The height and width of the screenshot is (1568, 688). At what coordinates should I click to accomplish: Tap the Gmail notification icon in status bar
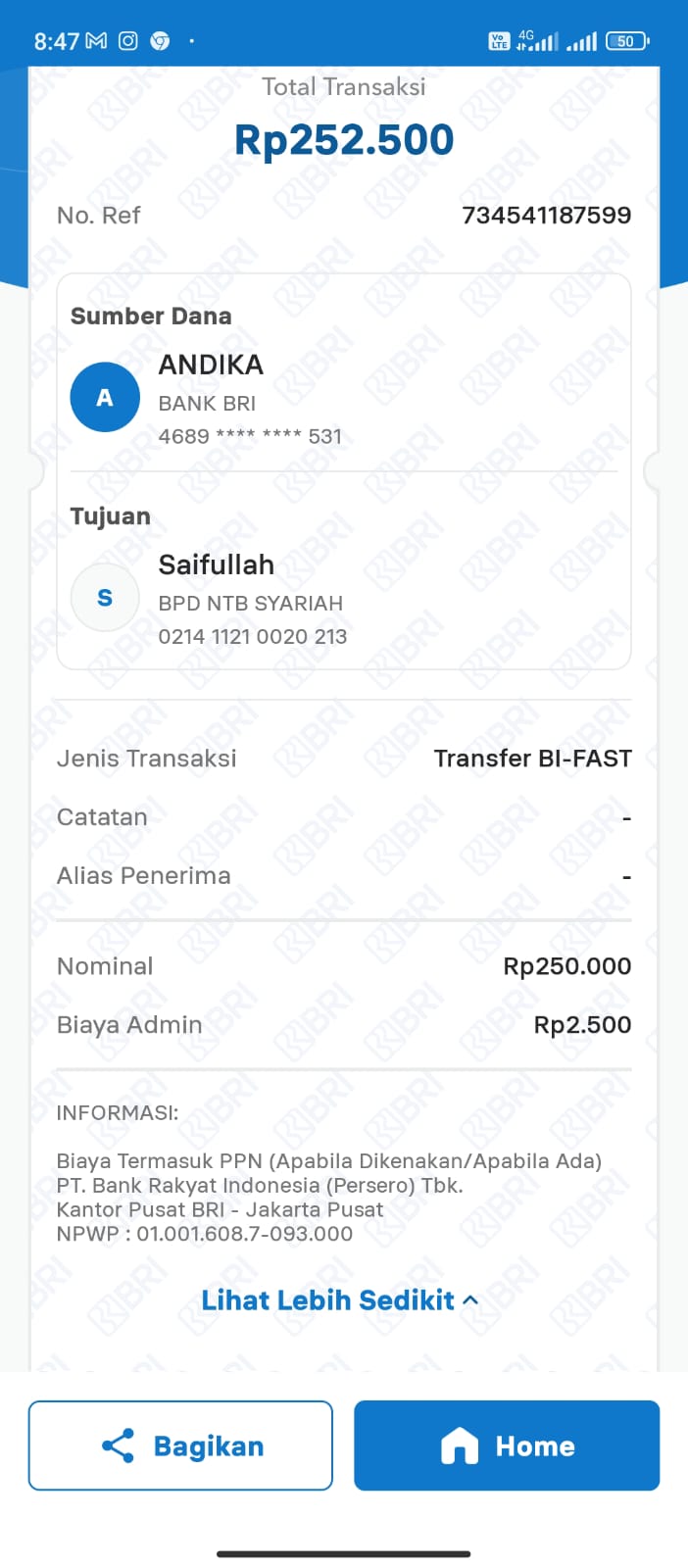[x=96, y=41]
